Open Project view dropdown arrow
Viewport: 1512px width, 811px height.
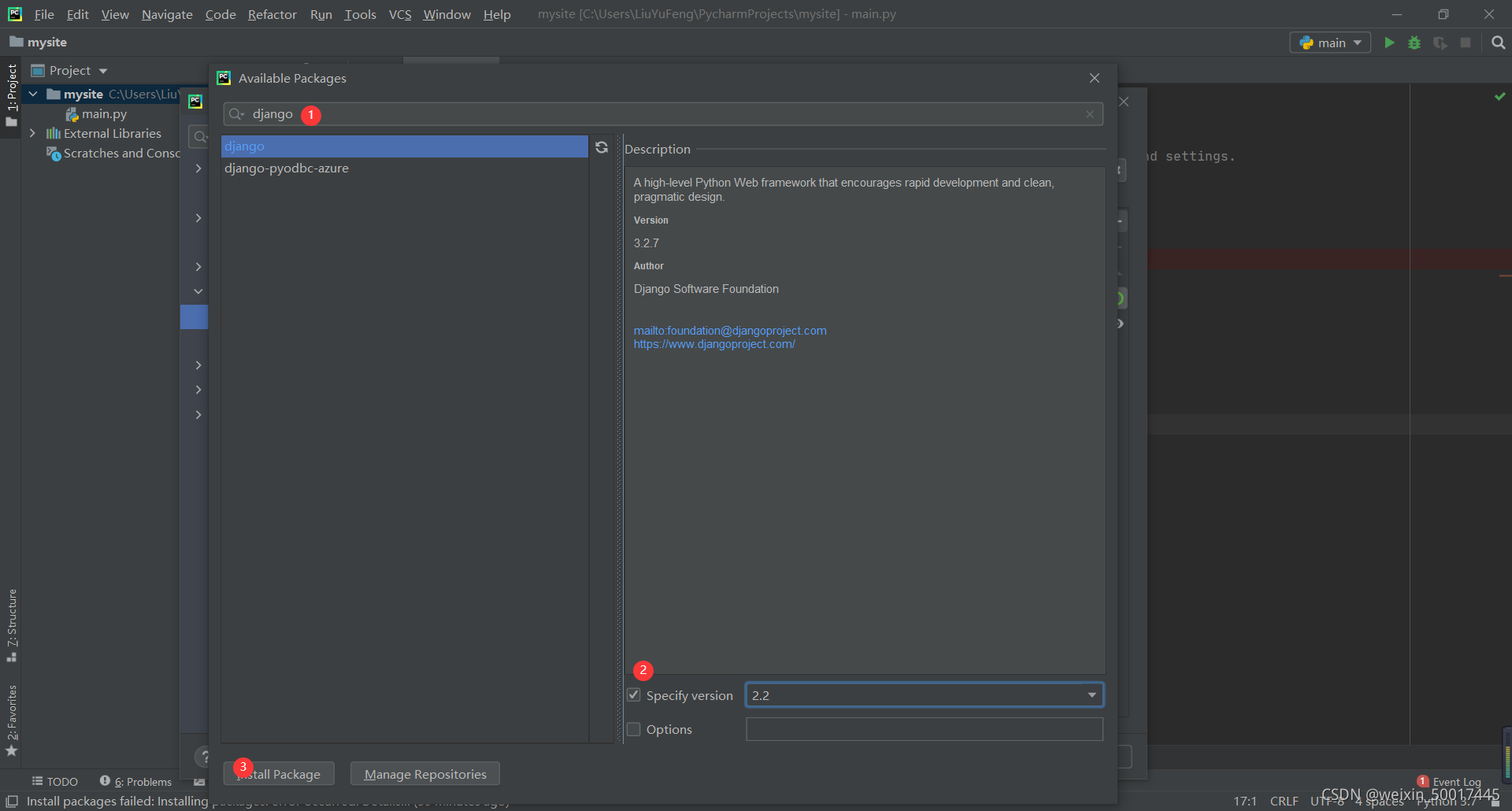[103, 71]
